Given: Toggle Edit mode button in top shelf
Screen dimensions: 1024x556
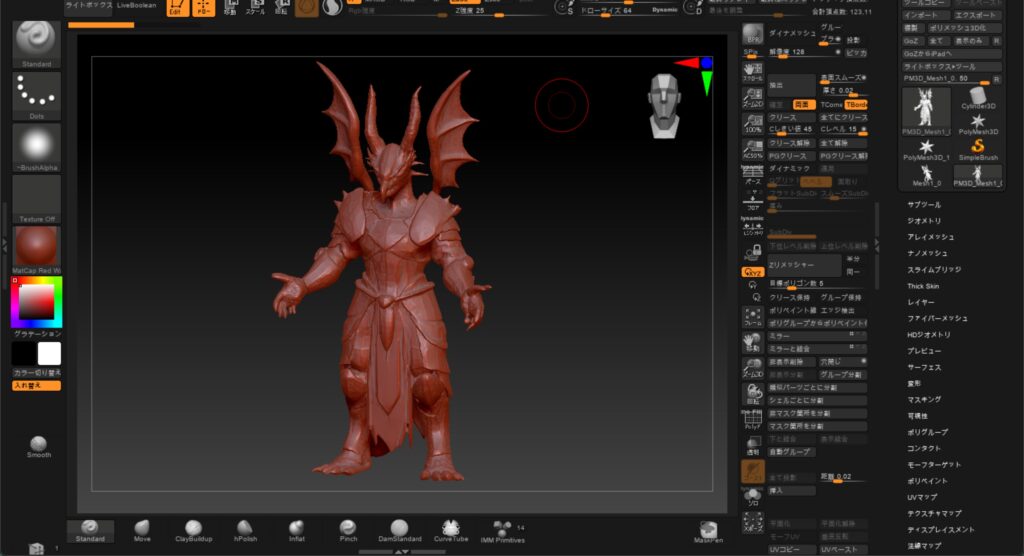Looking at the screenshot, I should tap(177, 7).
